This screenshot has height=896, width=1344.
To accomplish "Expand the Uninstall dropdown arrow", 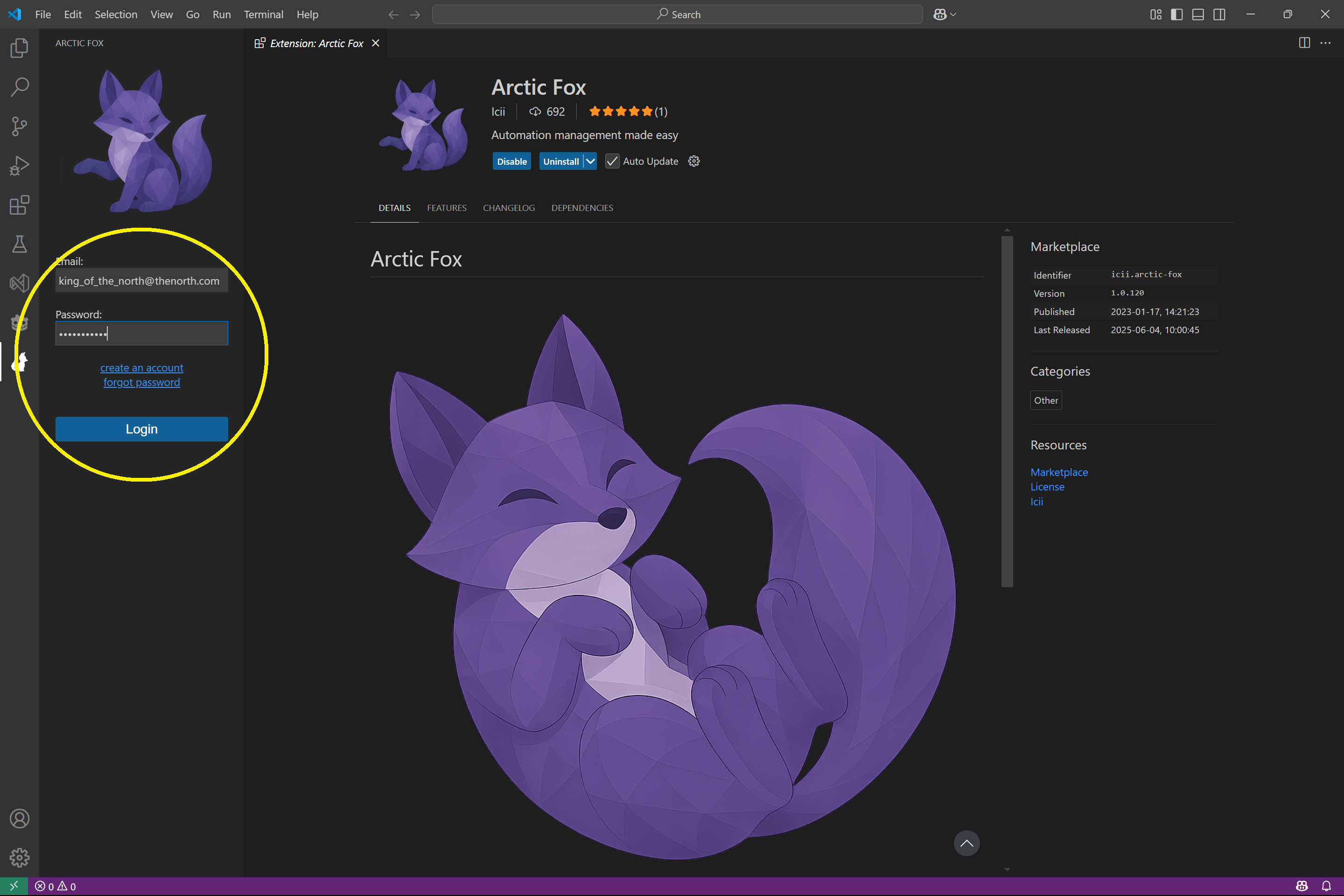I will [x=590, y=161].
